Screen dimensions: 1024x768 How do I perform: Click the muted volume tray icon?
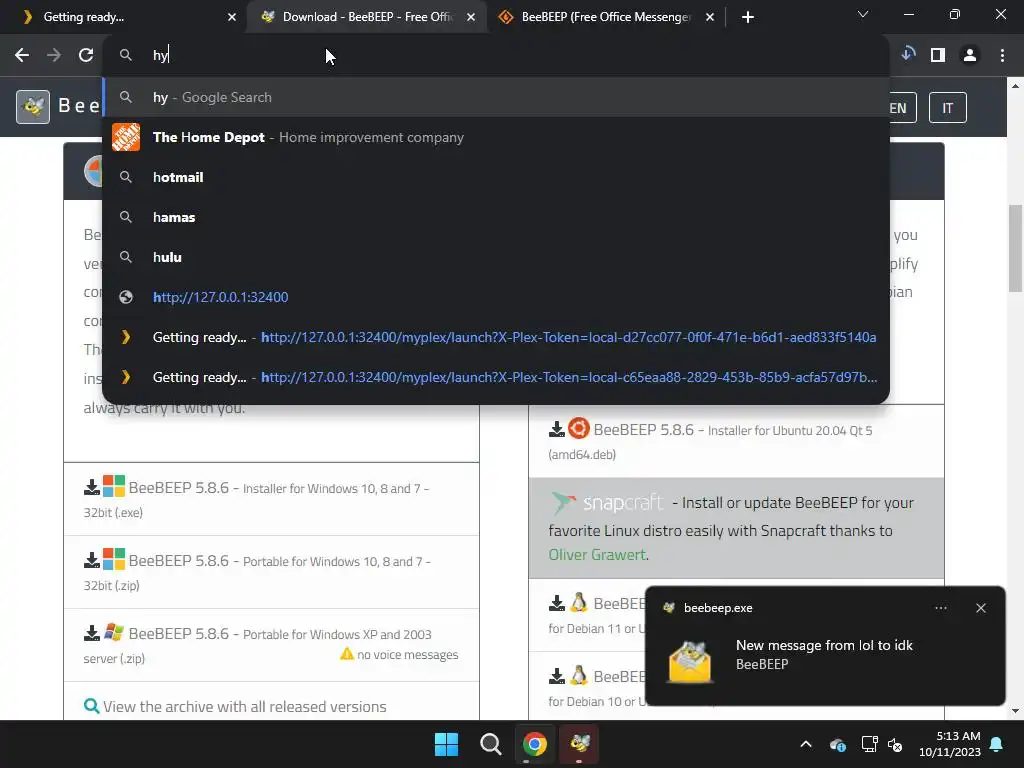click(895, 744)
